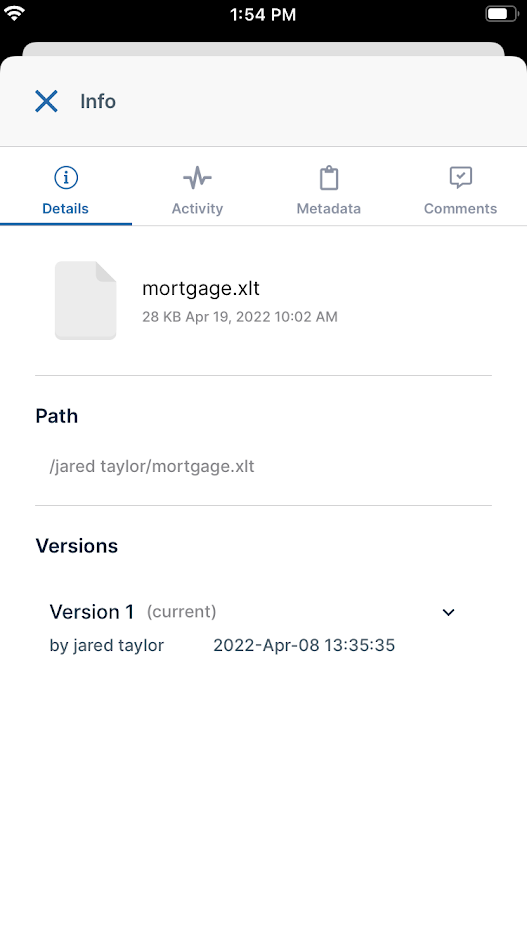Tap the 1:54 PM clock
527x937 pixels.
point(263,14)
